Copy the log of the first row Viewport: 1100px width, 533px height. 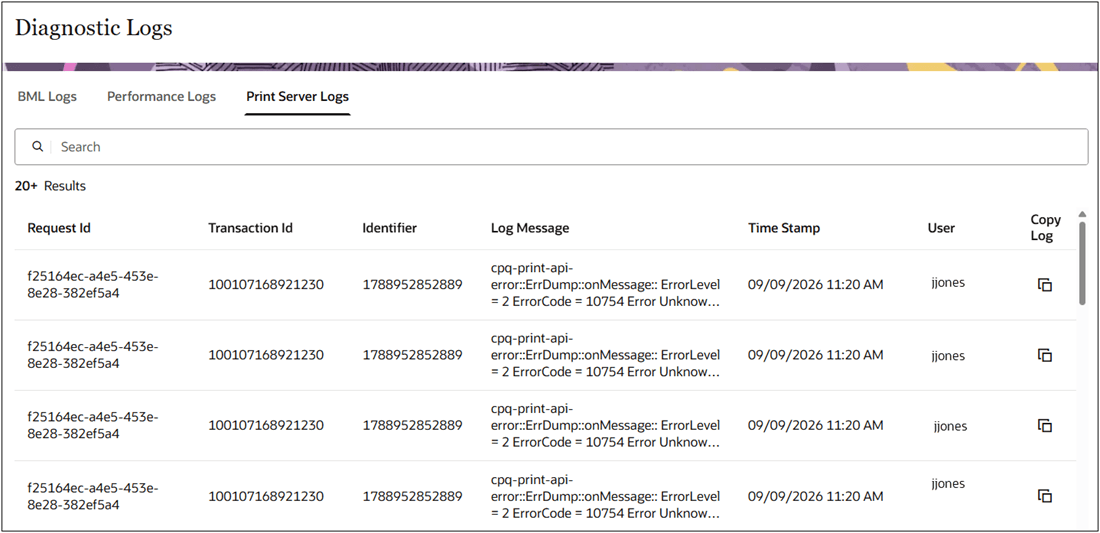1045,285
